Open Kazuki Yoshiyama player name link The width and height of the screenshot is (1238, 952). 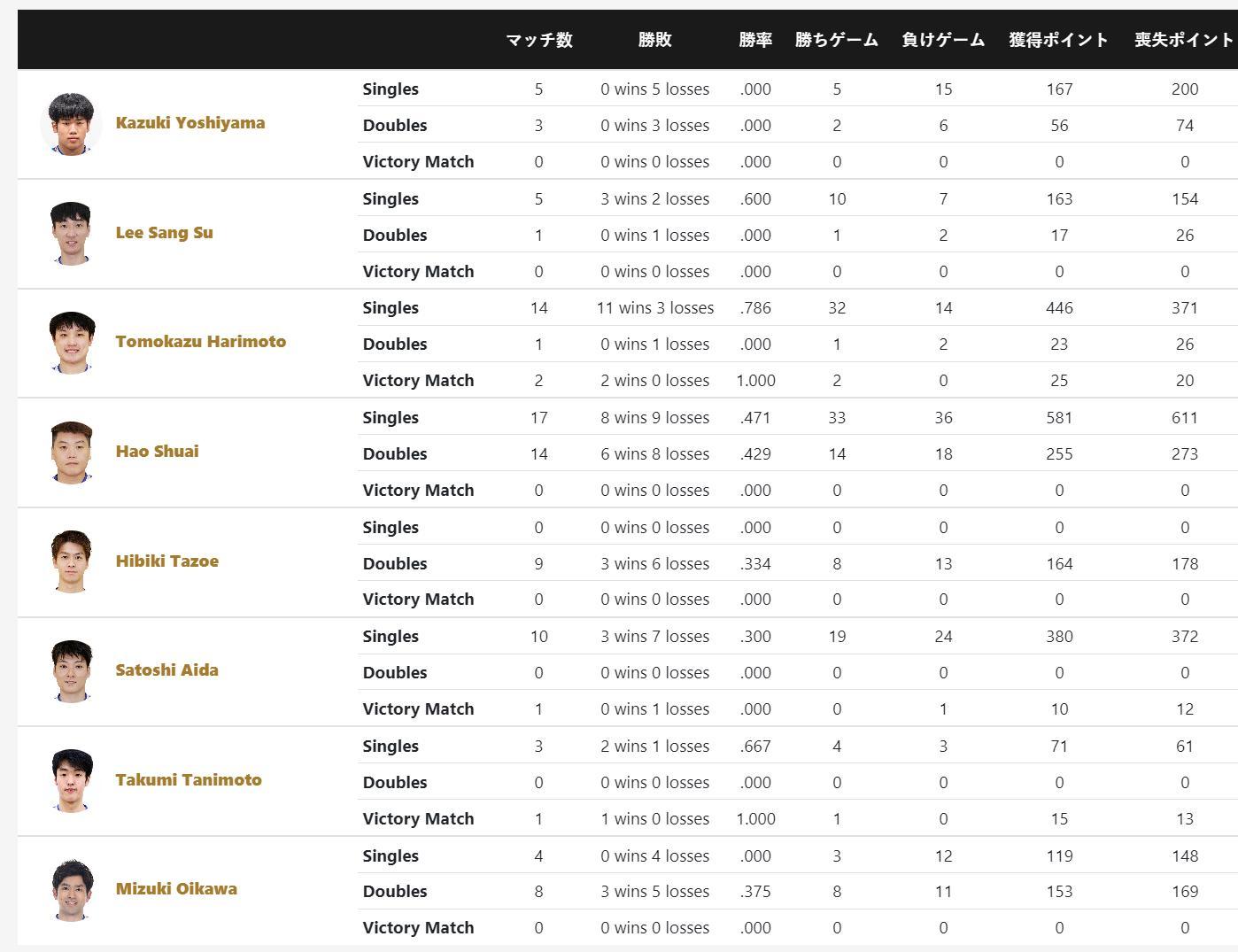[190, 123]
